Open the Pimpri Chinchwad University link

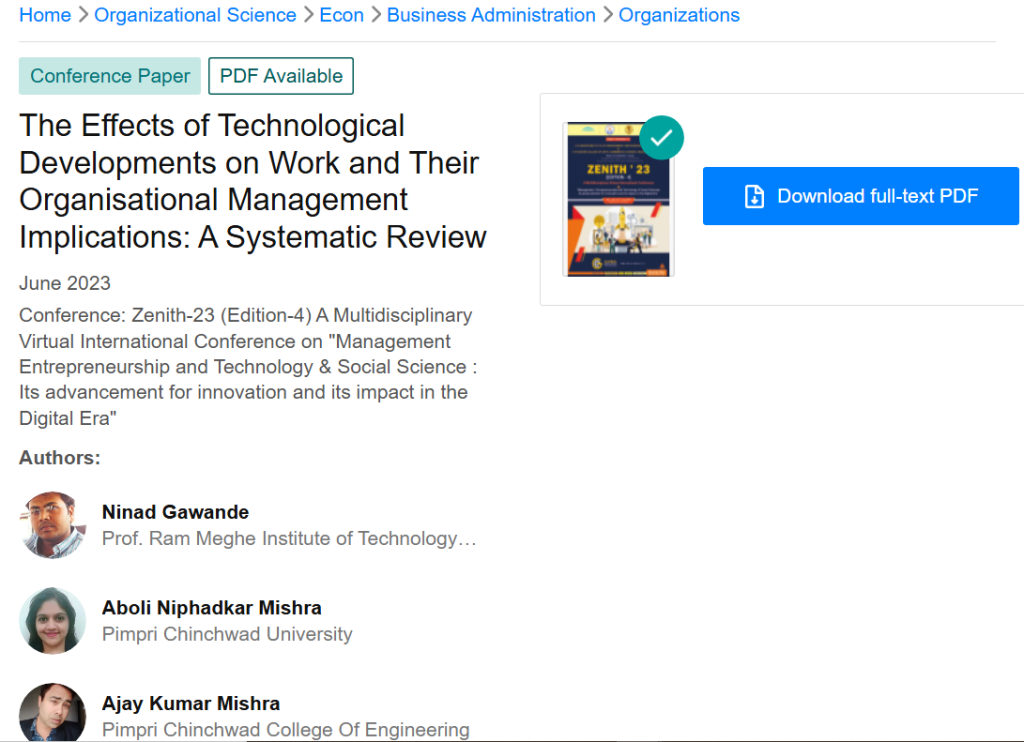tap(227, 634)
